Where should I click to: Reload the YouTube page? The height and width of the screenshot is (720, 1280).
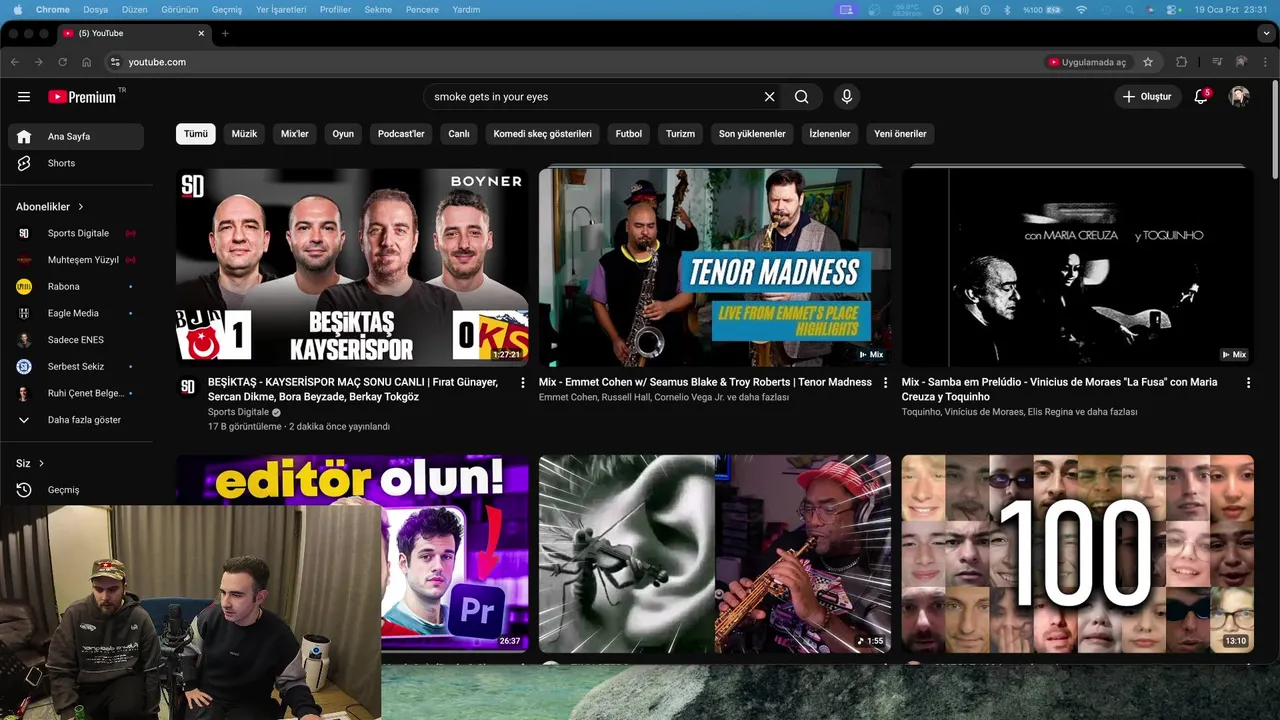point(62,62)
